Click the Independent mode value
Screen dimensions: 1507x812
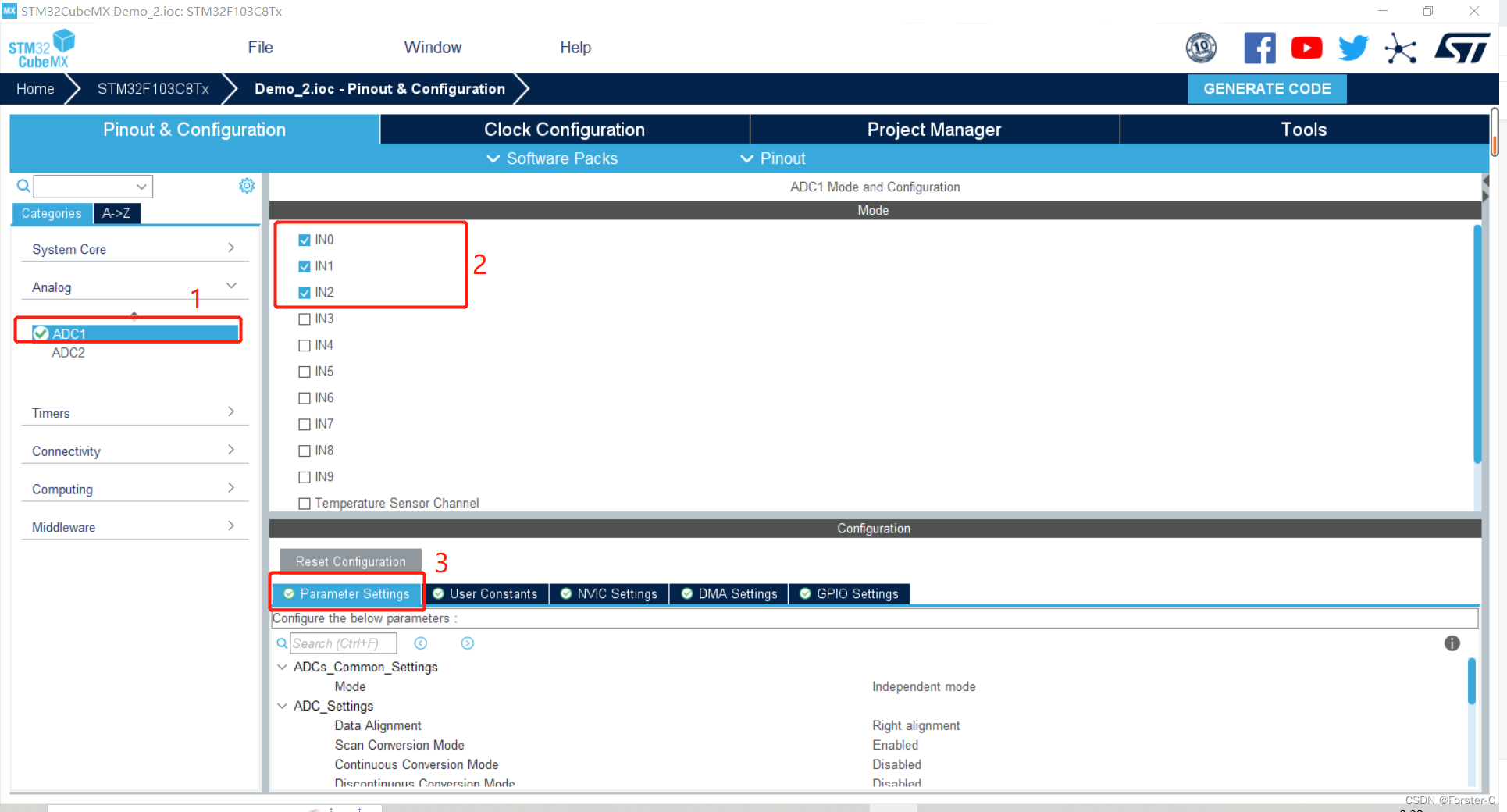point(924,686)
